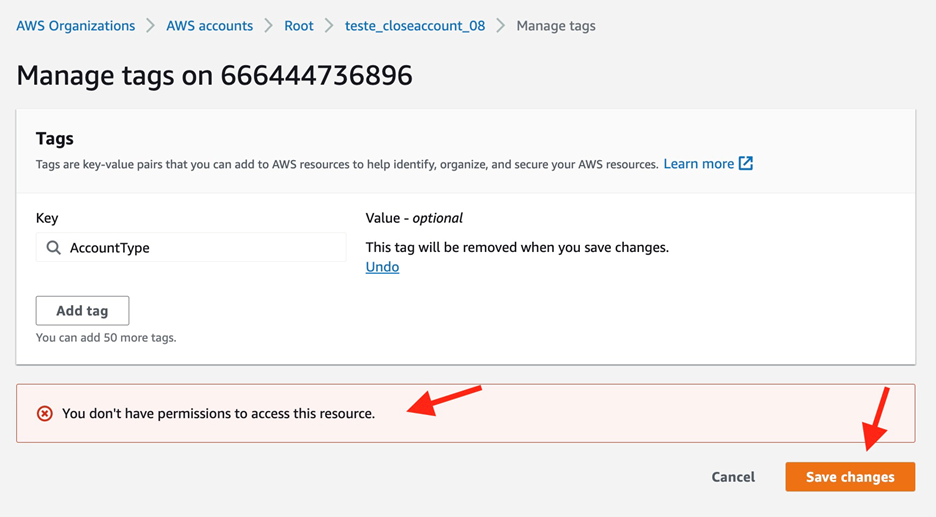Select the permissions error message text
The height and width of the screenshot is (517, 936).
(218, 413)
